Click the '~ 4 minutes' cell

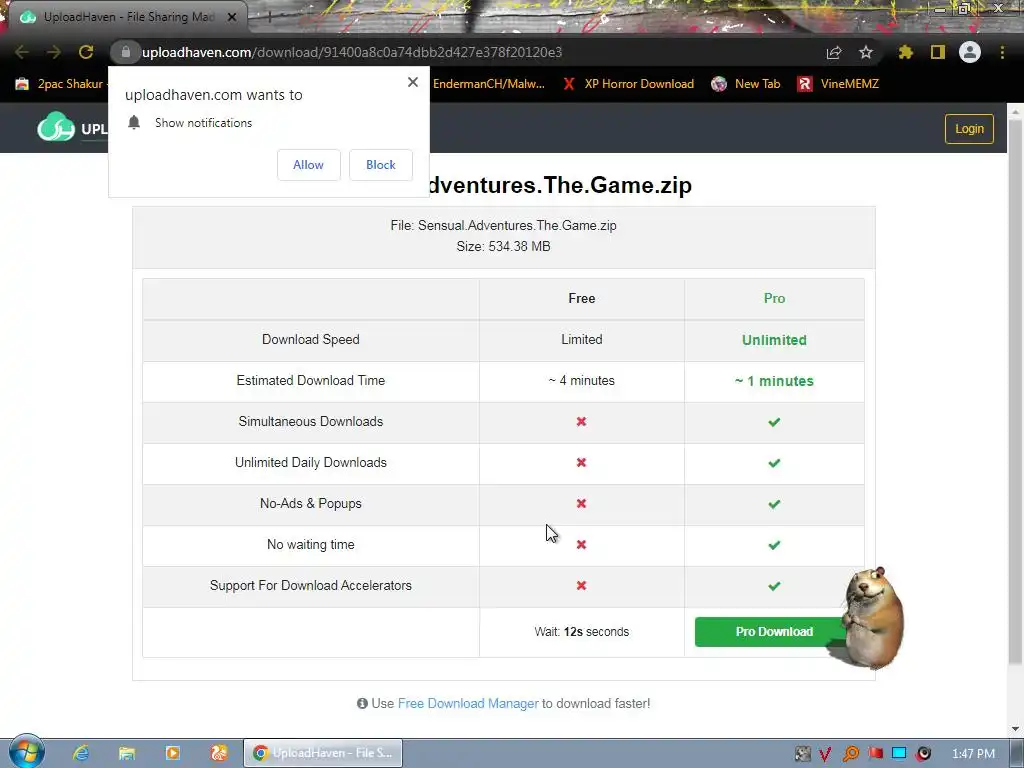pyautogui.click(x=581, y=381)
